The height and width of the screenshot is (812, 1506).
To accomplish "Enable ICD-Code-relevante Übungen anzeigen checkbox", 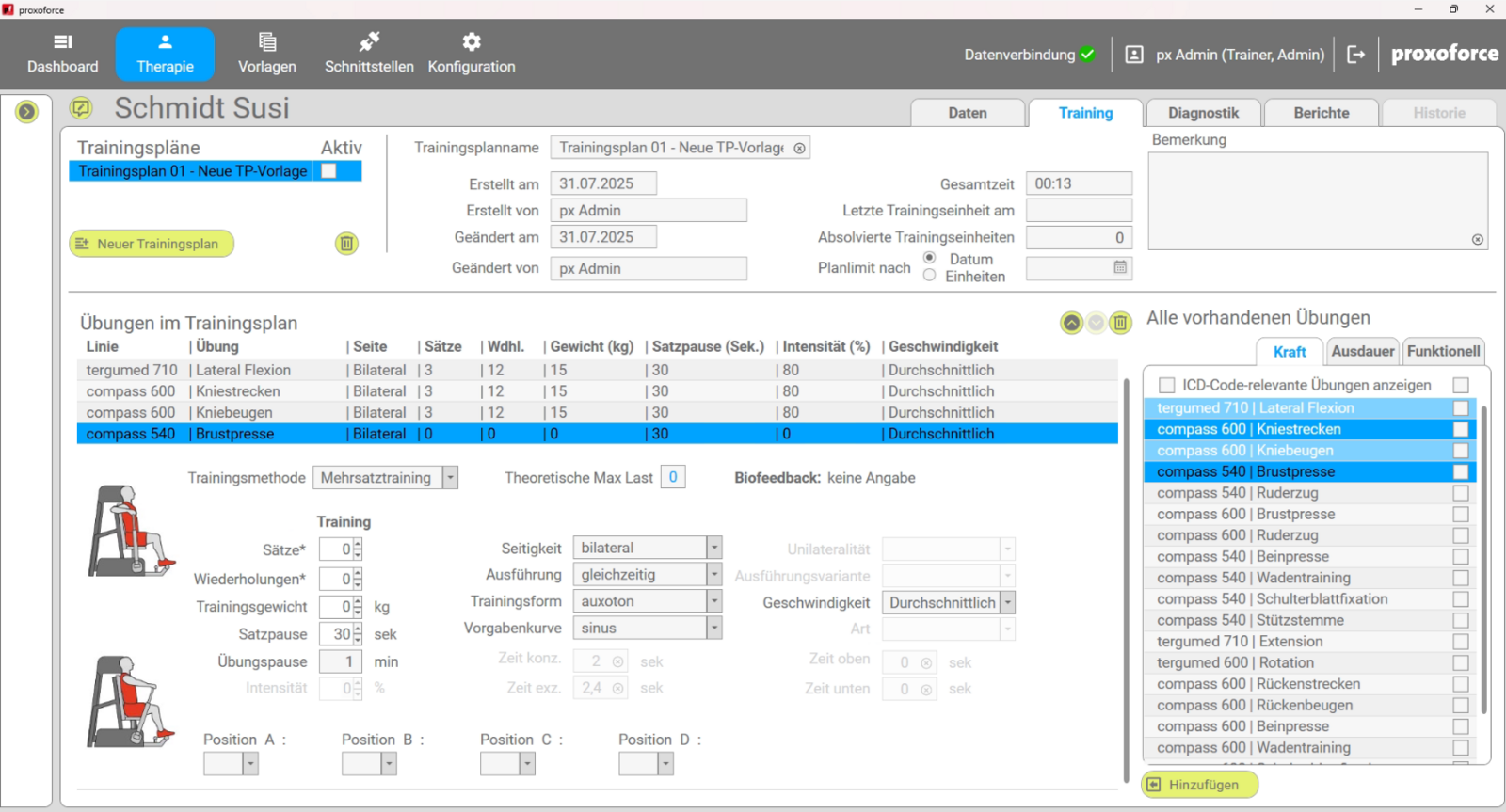I will coord(1167,385).
